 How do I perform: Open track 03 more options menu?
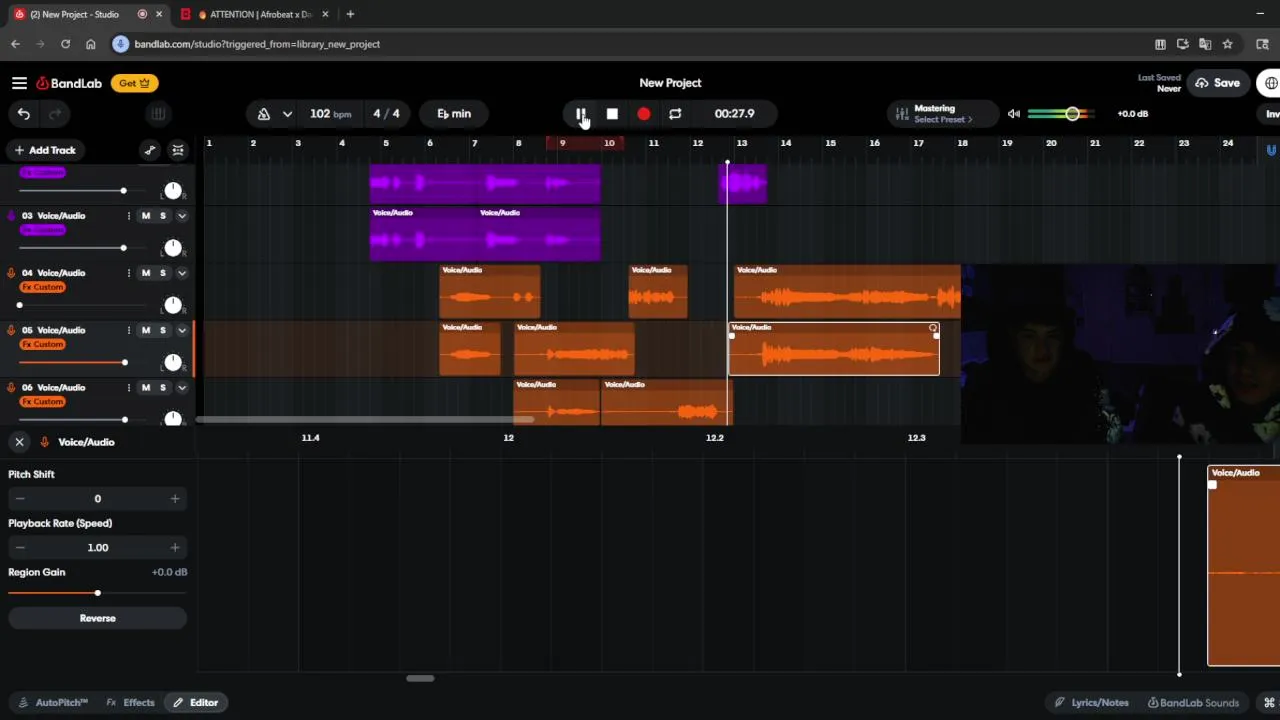(x=128, y=216)
